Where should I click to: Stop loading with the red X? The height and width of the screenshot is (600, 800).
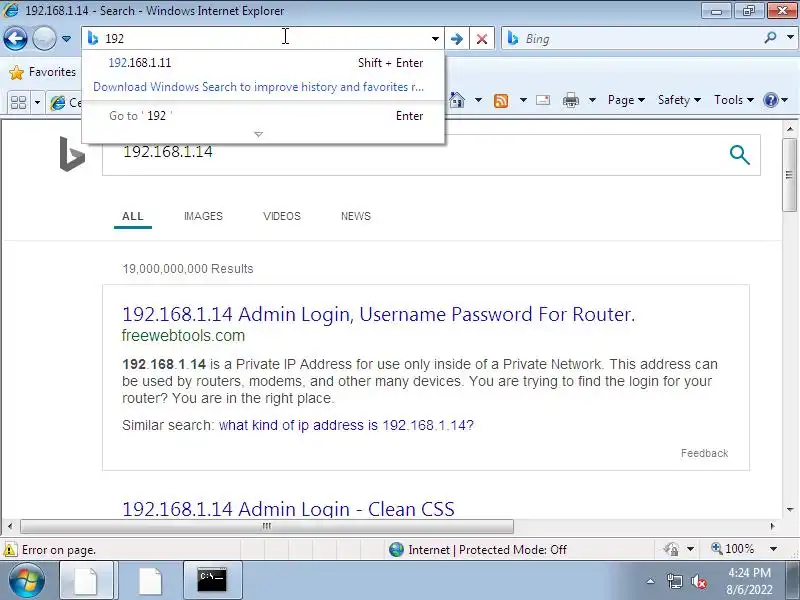pyautogui.click(x=482, y=39)
